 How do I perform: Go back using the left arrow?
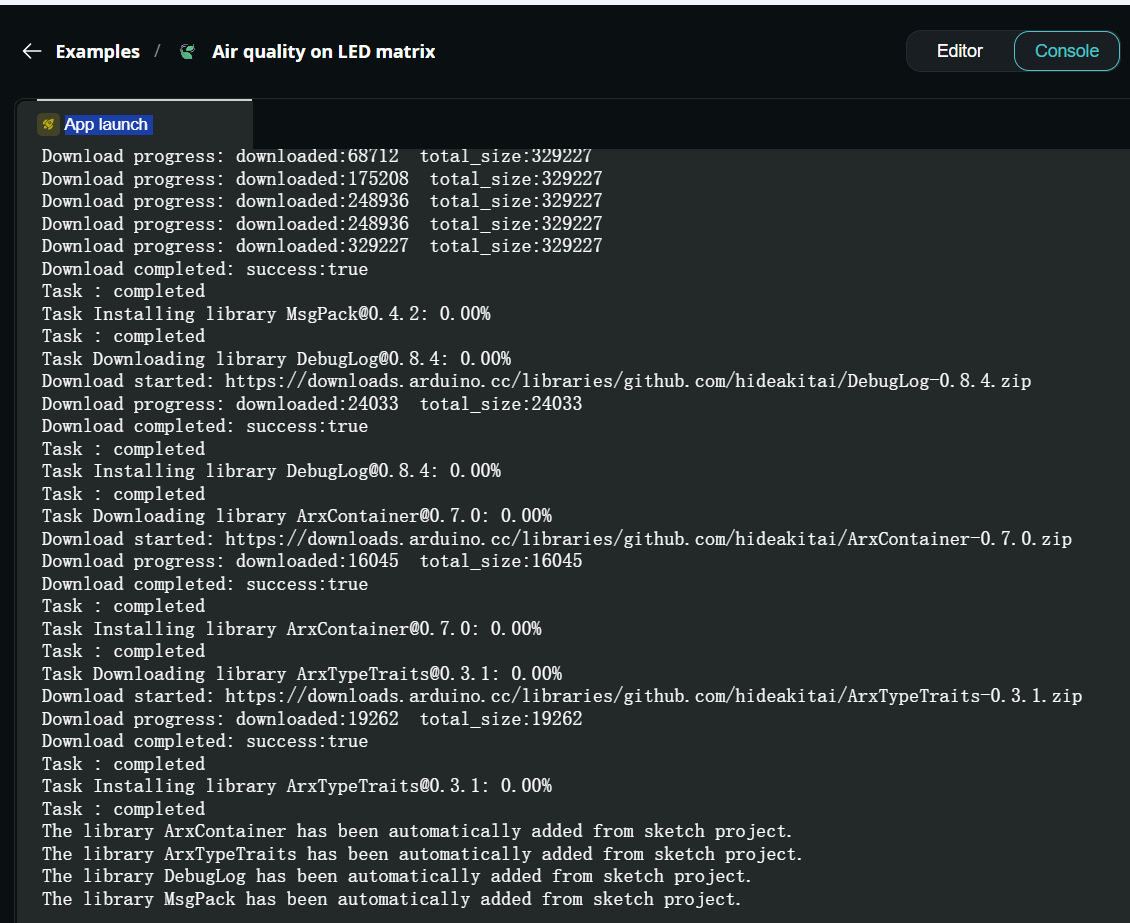tap(32, 51)
